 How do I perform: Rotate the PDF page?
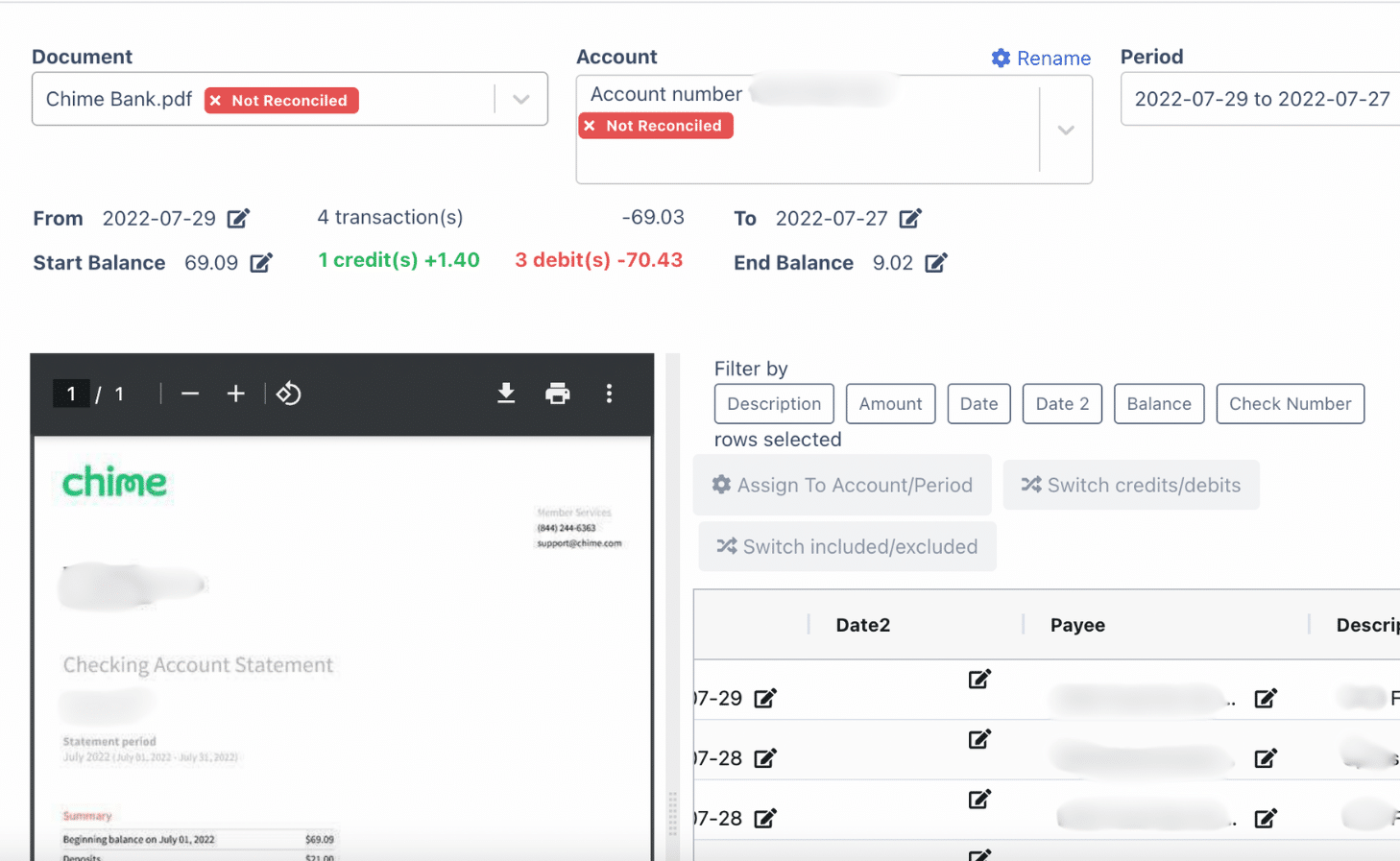pyautogui.click(x=288, y=394)
